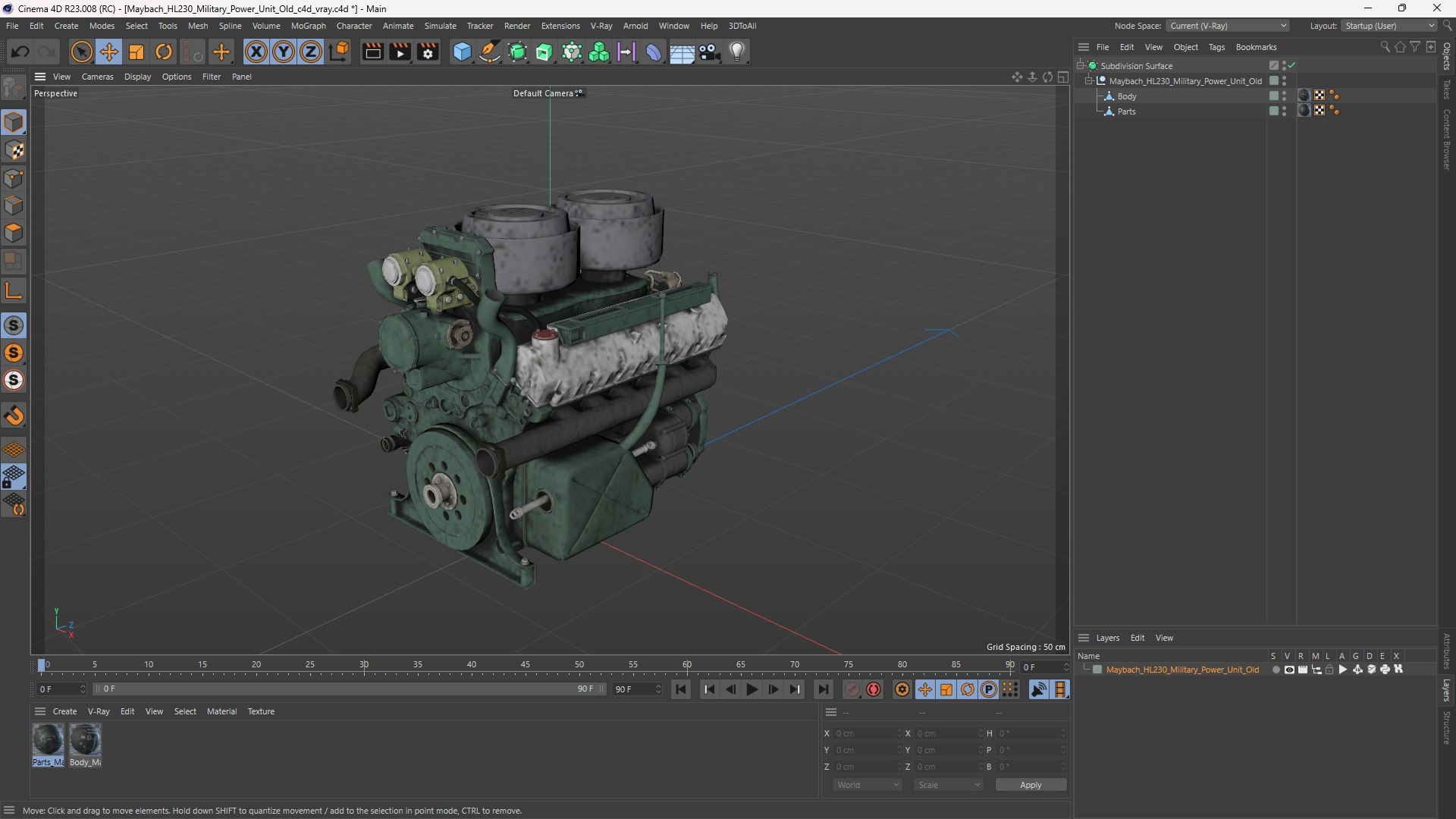This screenshot has height=819, width=1456.
Task: Open Edit Render Settings icon
Action: [428, 52]
